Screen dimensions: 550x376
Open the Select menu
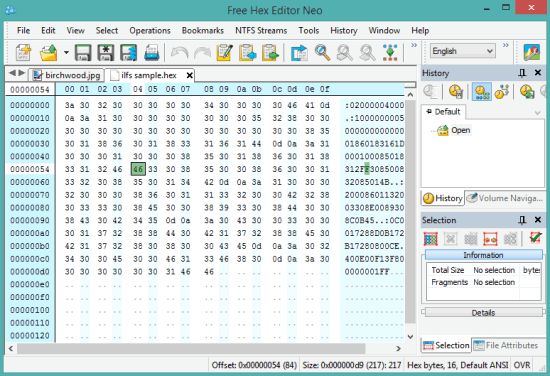107,31
